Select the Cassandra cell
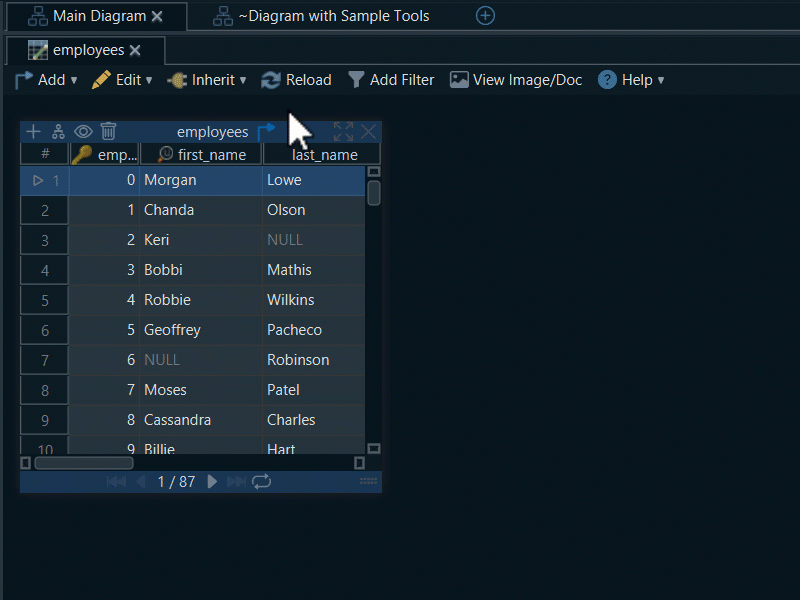The image size is (800, 600). pyautogui.click(x=201, y=421)
